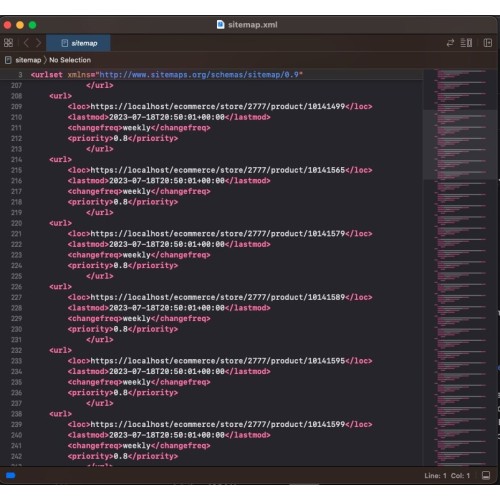Click sitemap in the jump bar
500x500 pixels.
[x=28, y=60]
